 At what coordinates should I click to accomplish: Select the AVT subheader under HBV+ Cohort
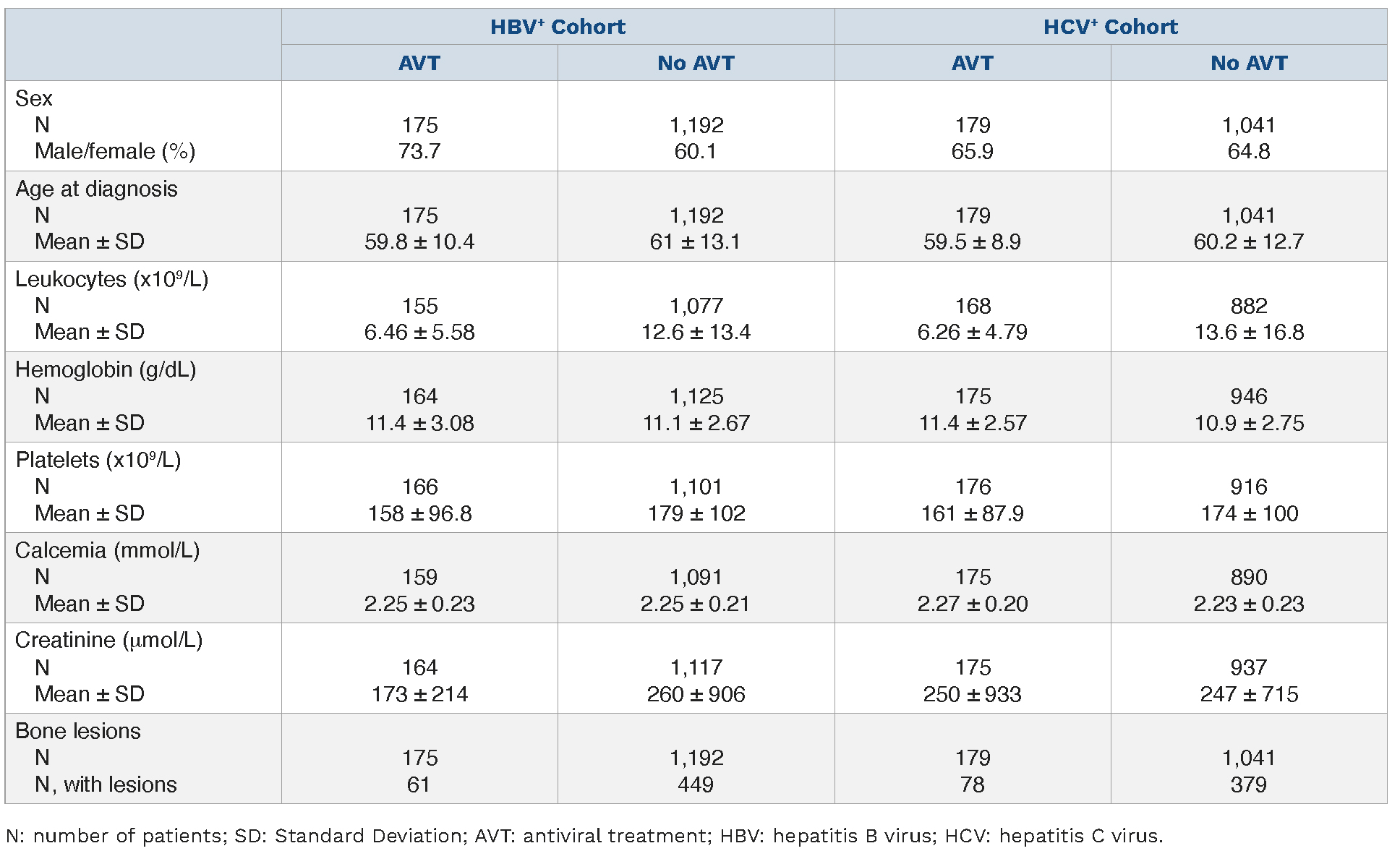(419, 63)
